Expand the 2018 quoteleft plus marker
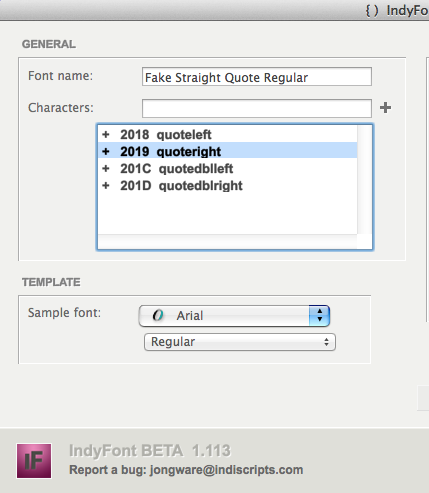This screenshot has height=493, width=429. click(x=106, y=134)
